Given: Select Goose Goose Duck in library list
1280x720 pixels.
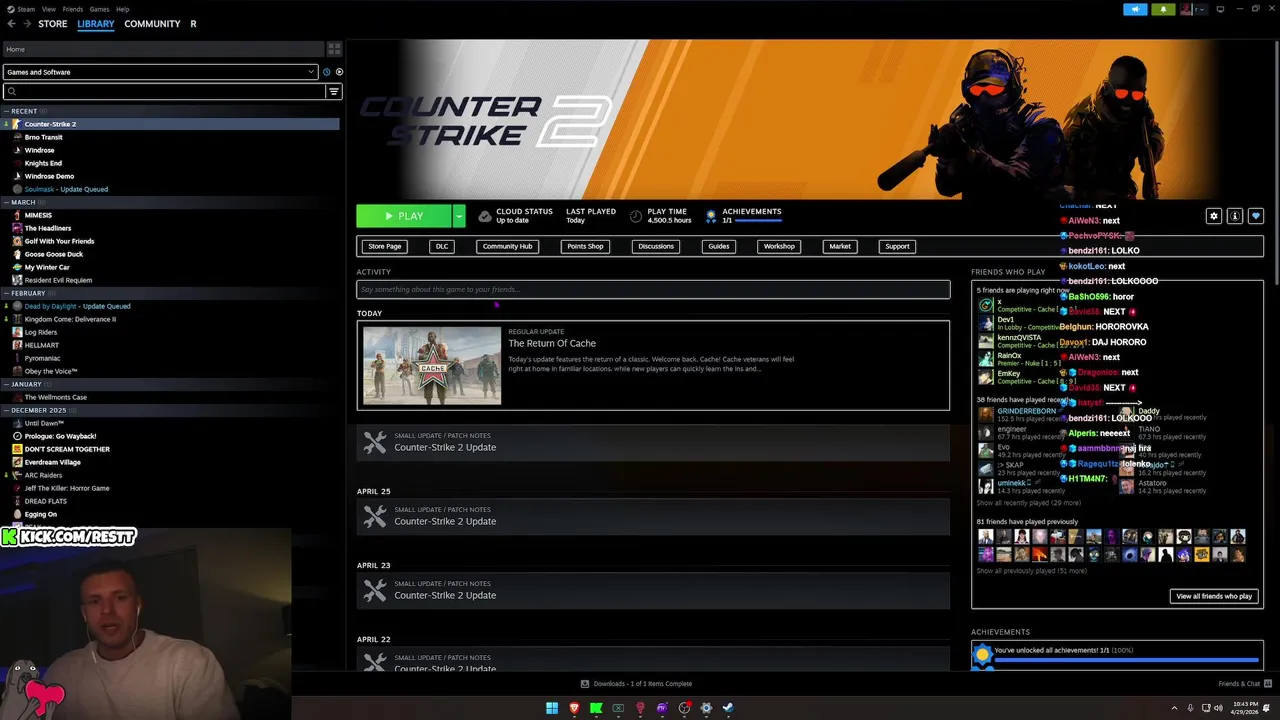Looking at the screenshot, I should 54,254.
